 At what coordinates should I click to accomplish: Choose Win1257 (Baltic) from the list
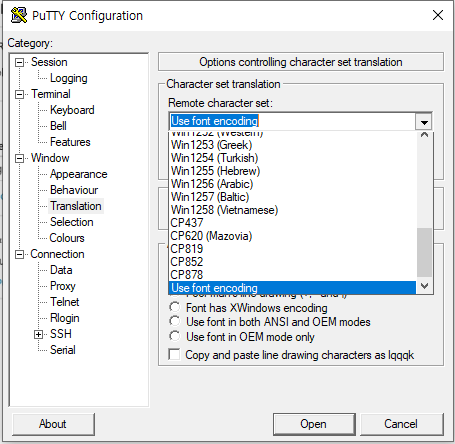tap(293, 197)
